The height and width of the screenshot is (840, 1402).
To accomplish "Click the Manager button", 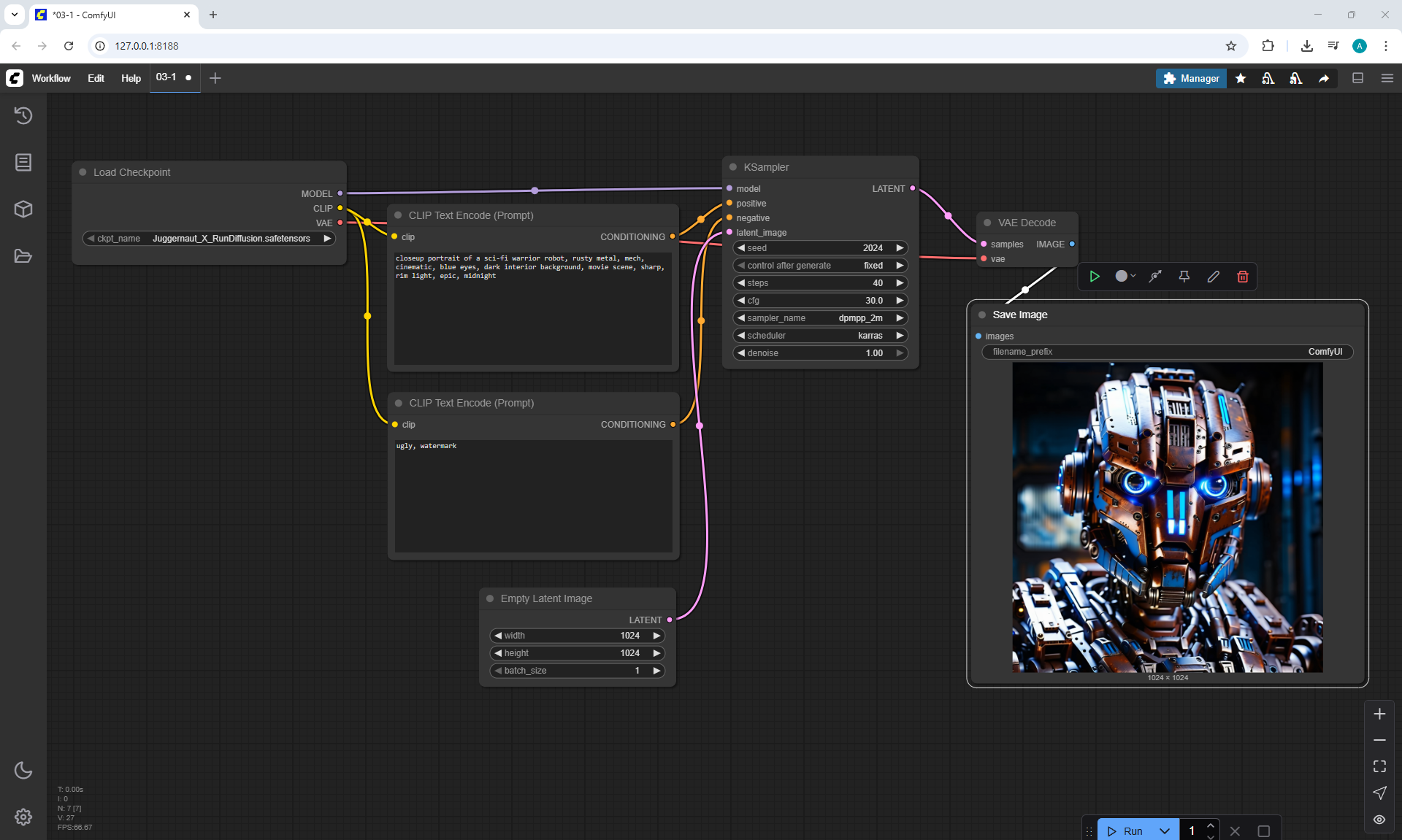I will tap(1190, 78).
